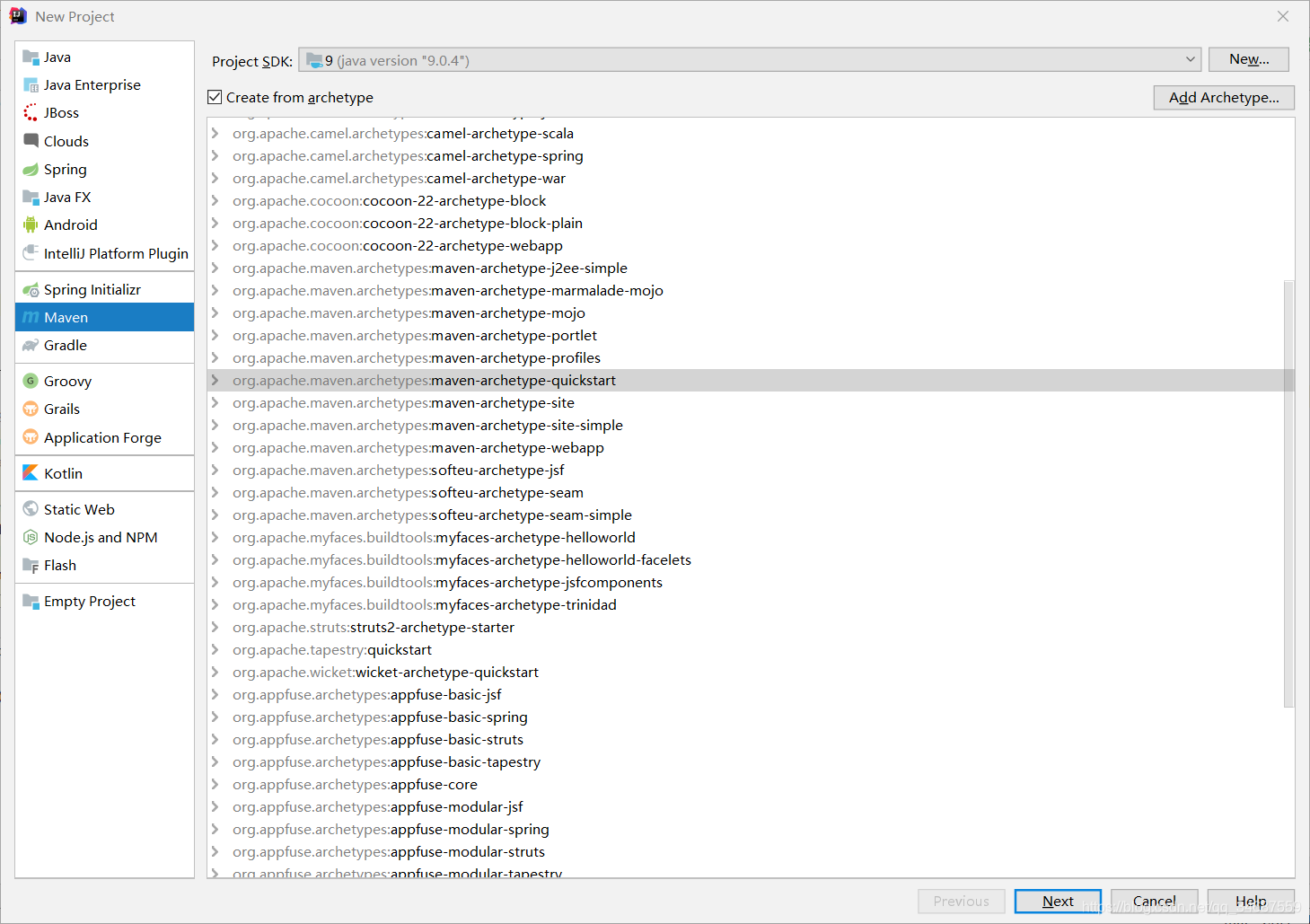Expand camel-archetype-scala entry
The image size is (1310, 924).
pyautogui.click(x=215, y=134)
